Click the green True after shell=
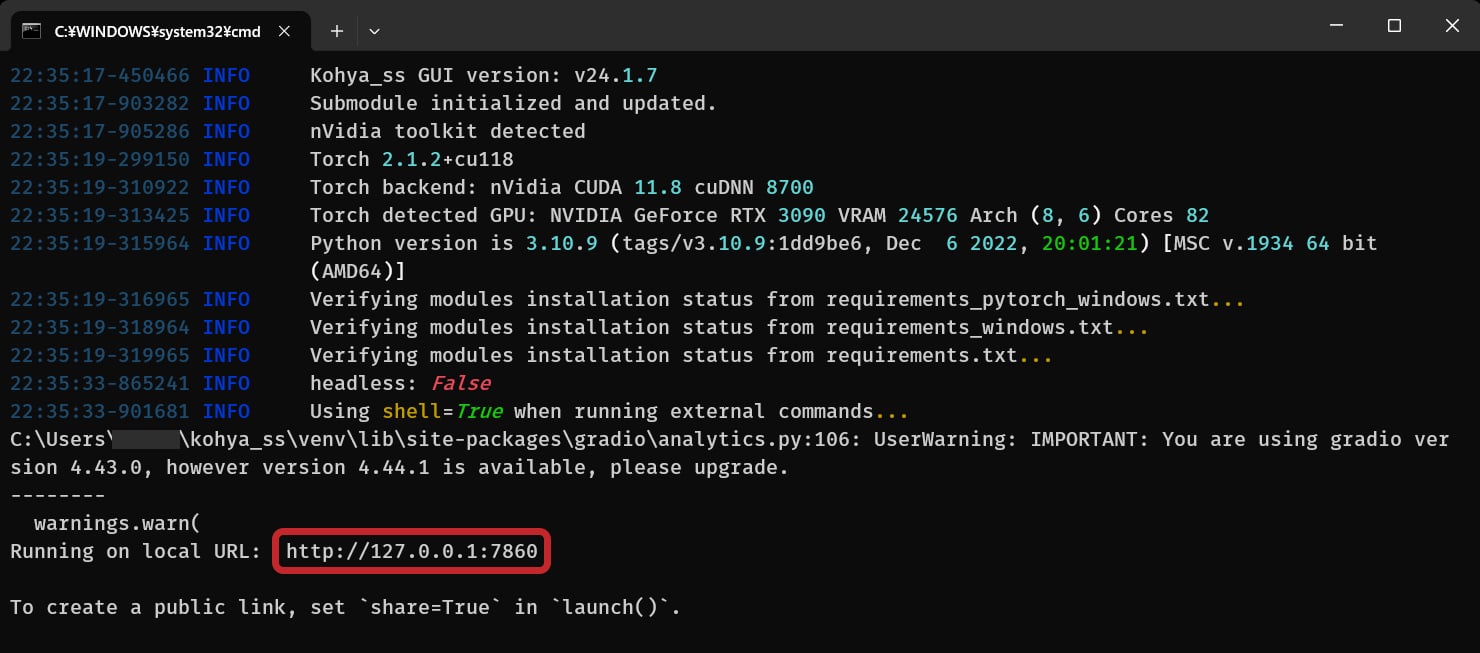 479,411
